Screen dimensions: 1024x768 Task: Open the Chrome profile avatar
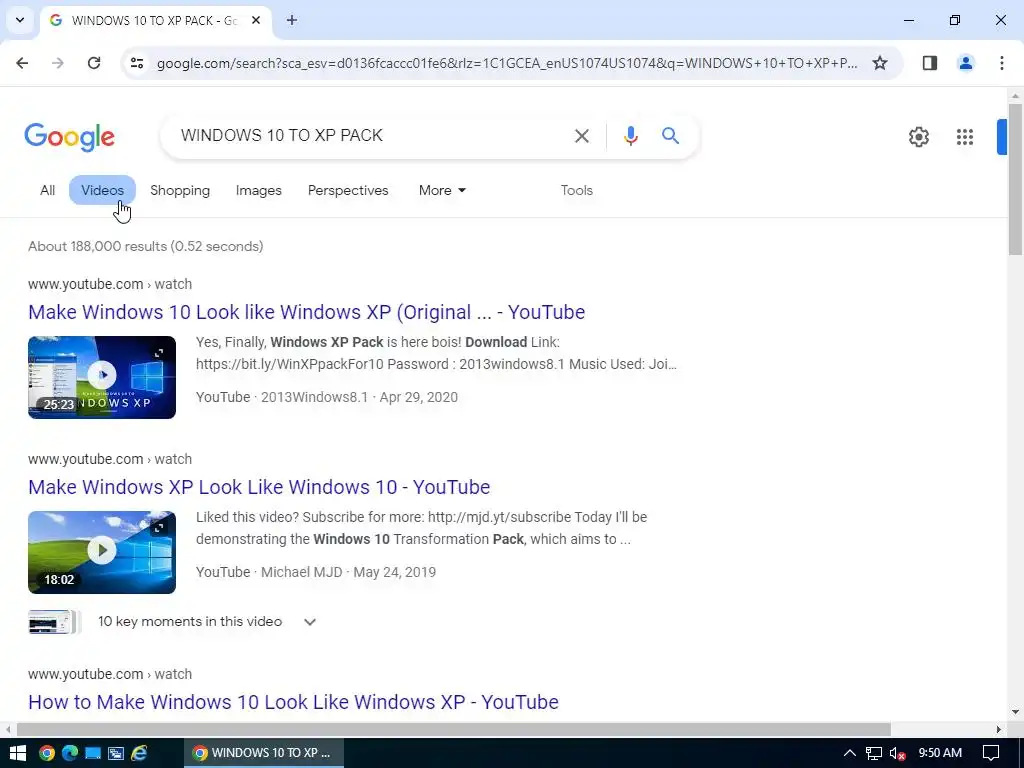click(x=965, y=63)
